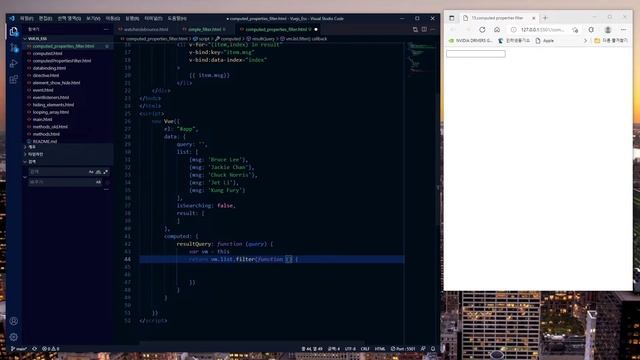
Task: Toggle regular expression in the search box
Action: 106,172
